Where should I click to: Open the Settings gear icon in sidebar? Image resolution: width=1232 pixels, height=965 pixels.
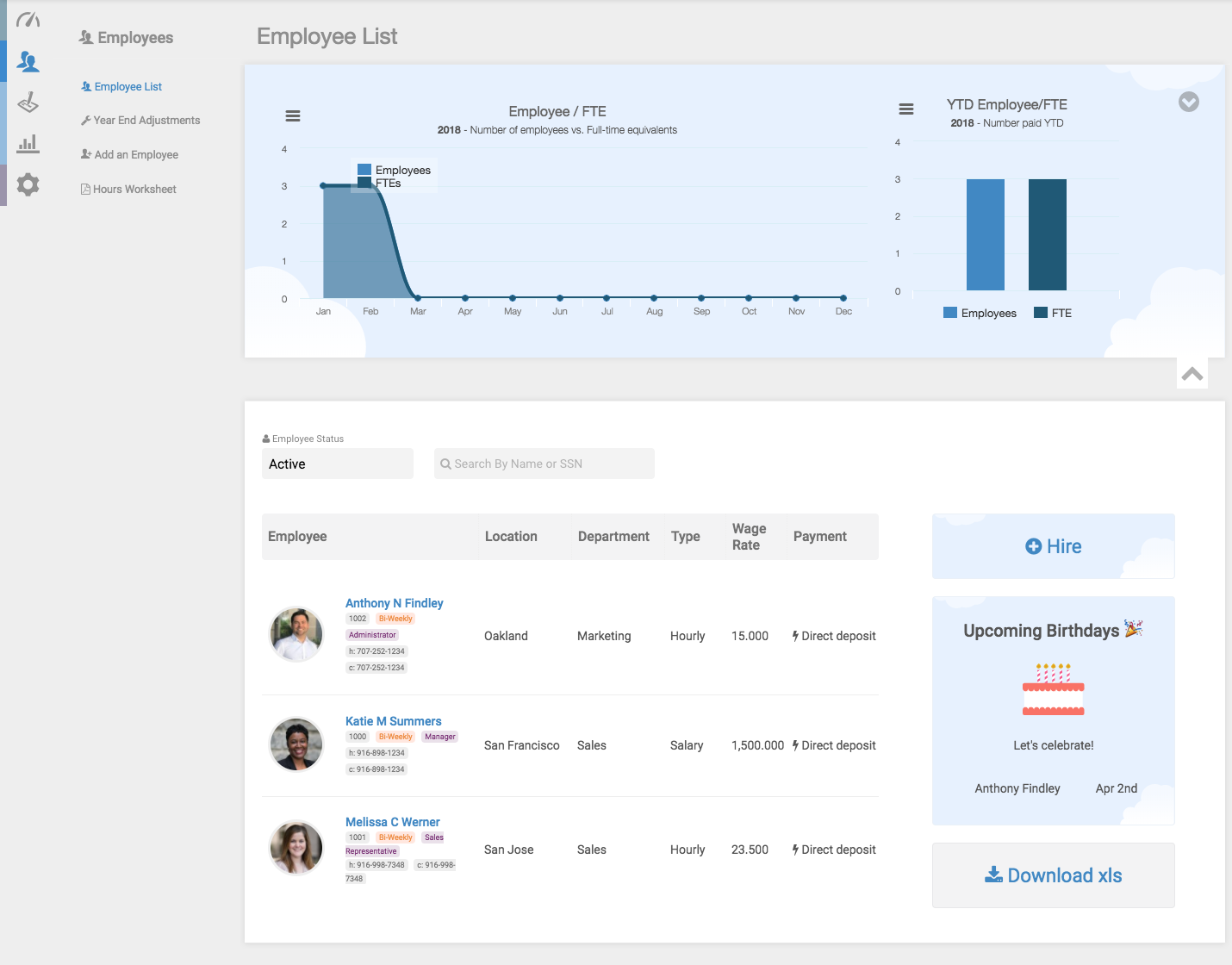pos(28,184)
